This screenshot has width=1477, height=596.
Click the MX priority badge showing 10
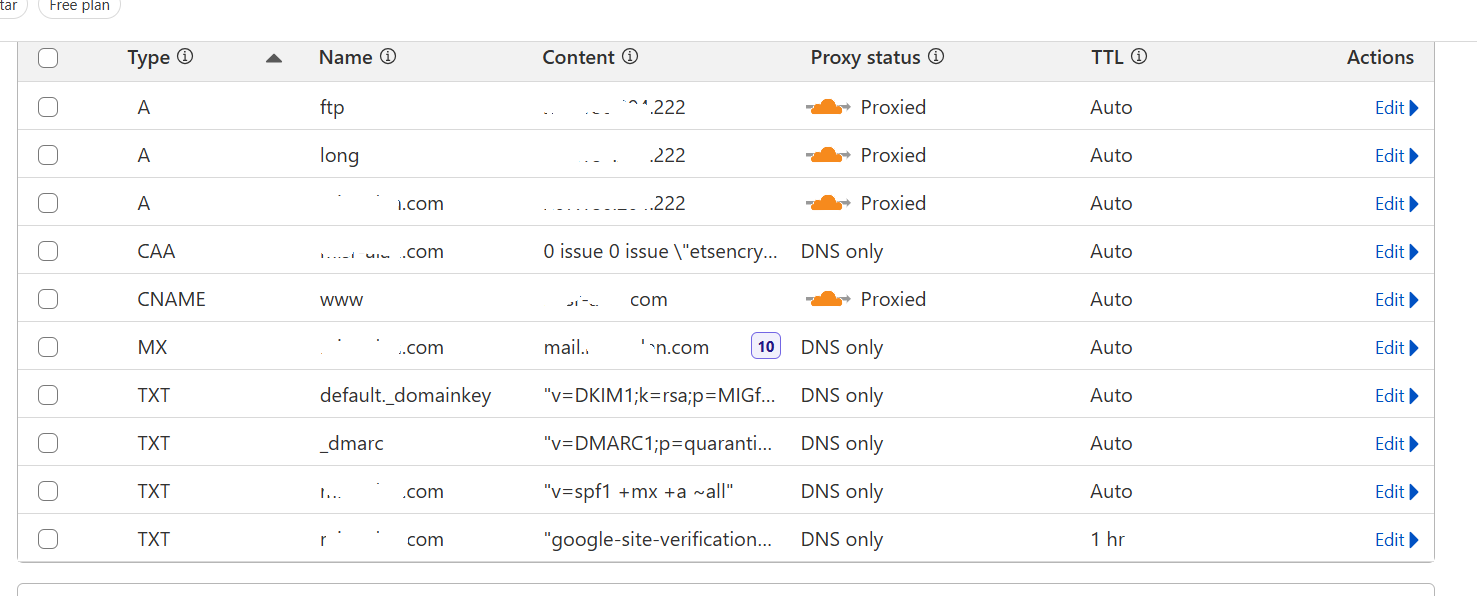coord(766,347)
